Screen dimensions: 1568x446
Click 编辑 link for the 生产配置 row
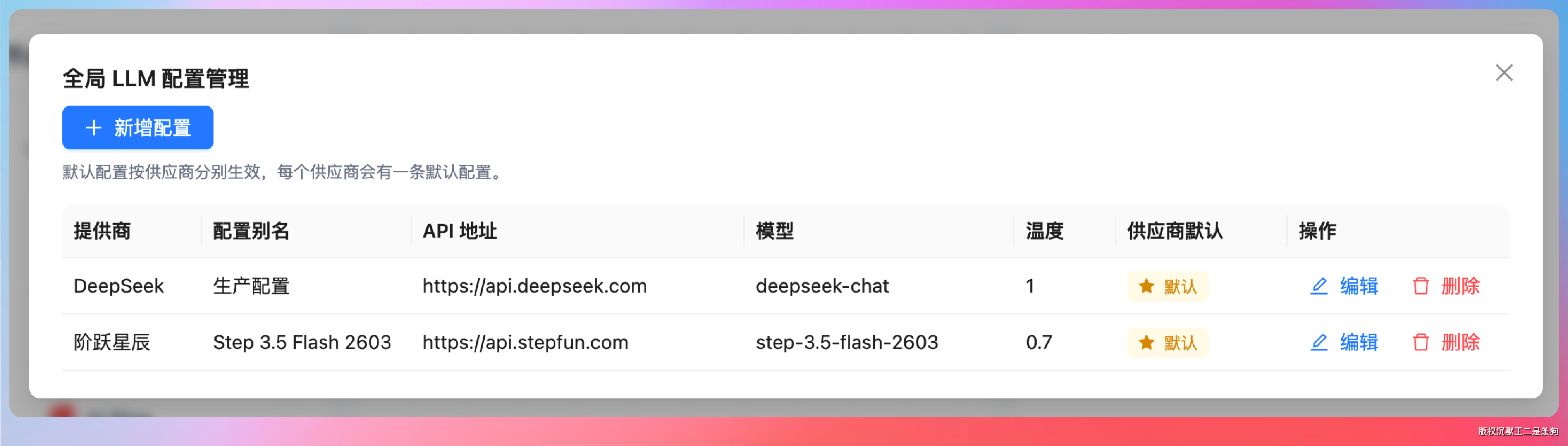click(x=1358, y=286)
